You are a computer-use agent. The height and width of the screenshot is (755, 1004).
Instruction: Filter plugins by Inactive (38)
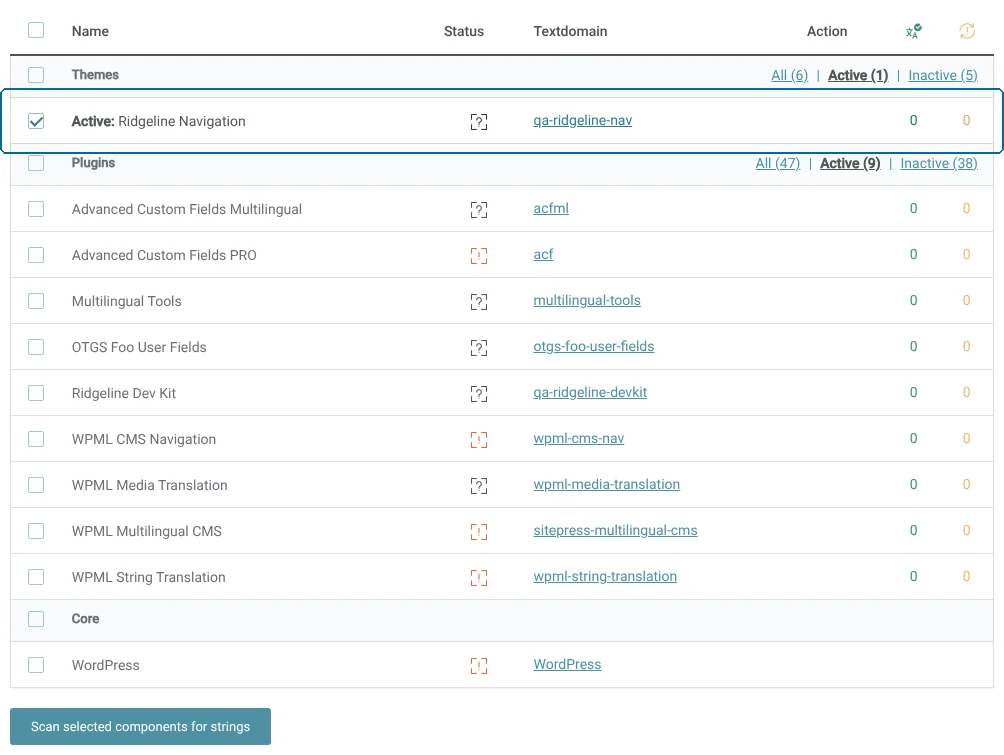click(x=939, y=163)
